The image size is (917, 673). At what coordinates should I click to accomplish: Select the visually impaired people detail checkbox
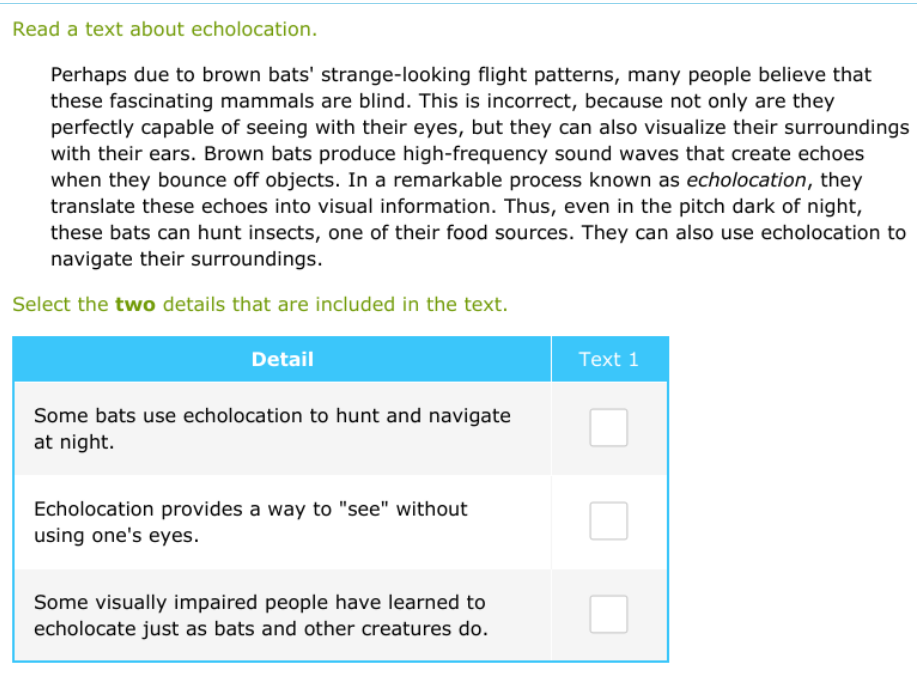(x=608, y=614)
